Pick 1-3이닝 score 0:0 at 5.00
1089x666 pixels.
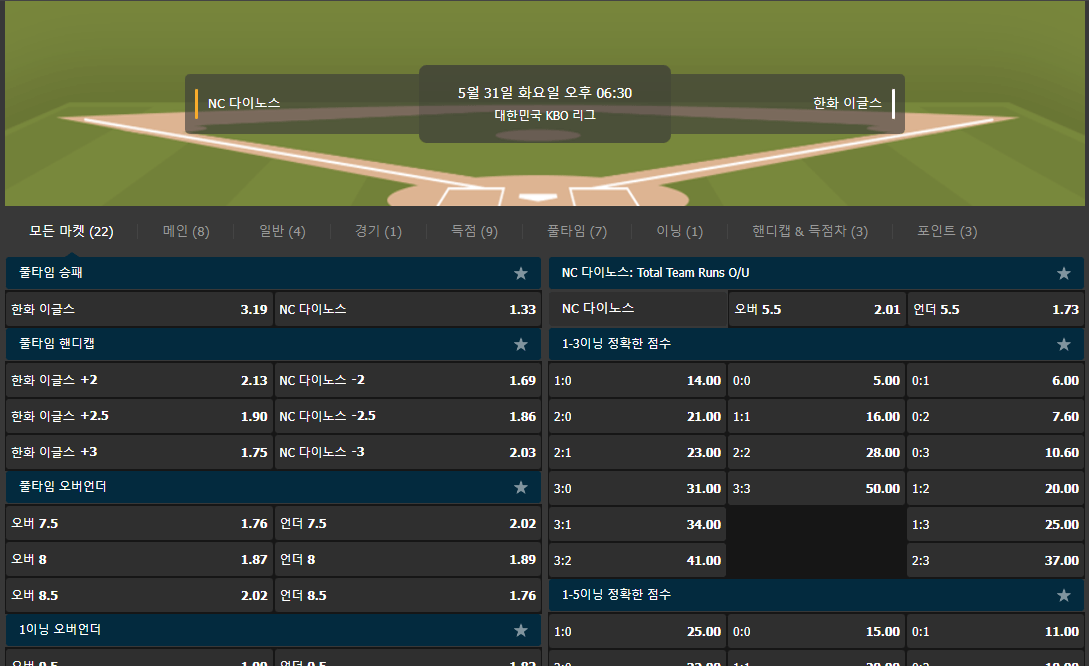pyautogui.click(x=817, y=380)
